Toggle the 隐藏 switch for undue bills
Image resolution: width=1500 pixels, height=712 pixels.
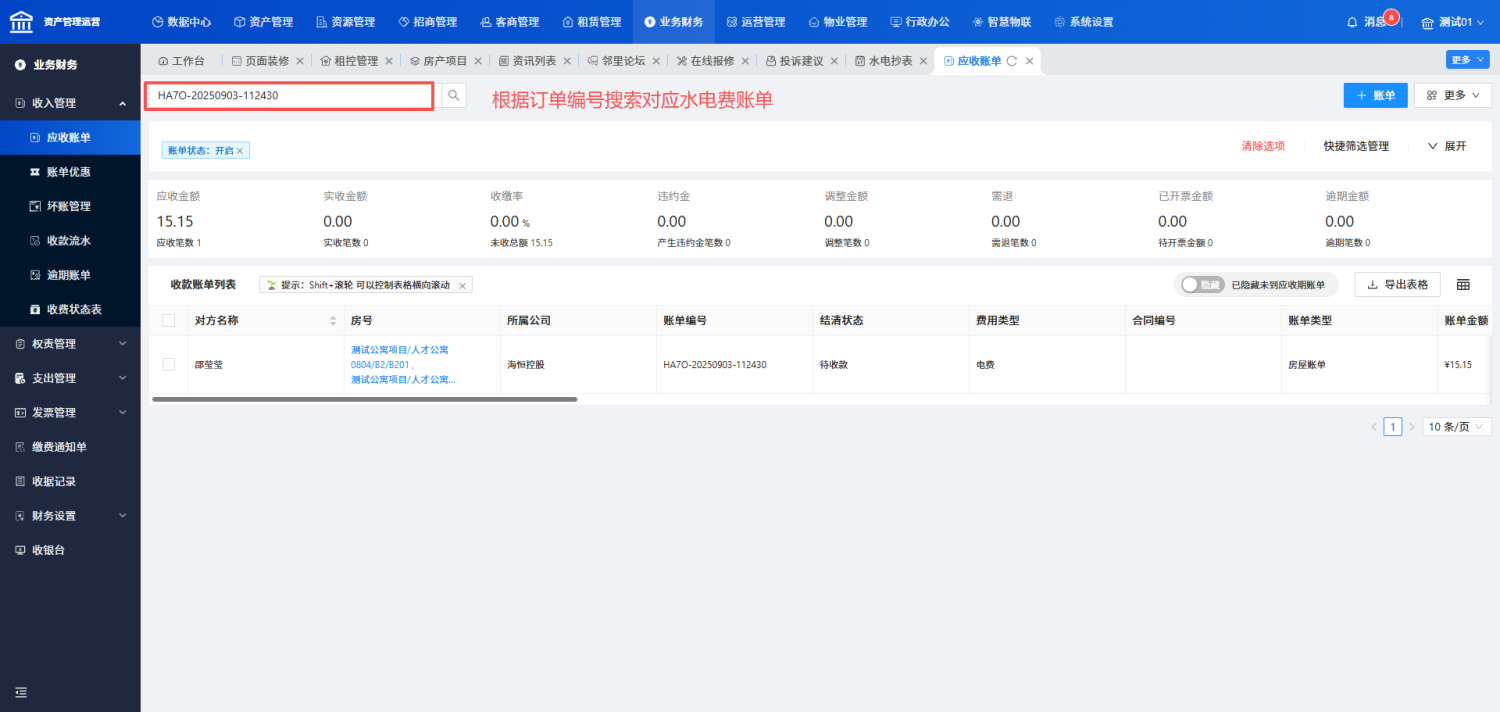click(x=1202, y=285)
